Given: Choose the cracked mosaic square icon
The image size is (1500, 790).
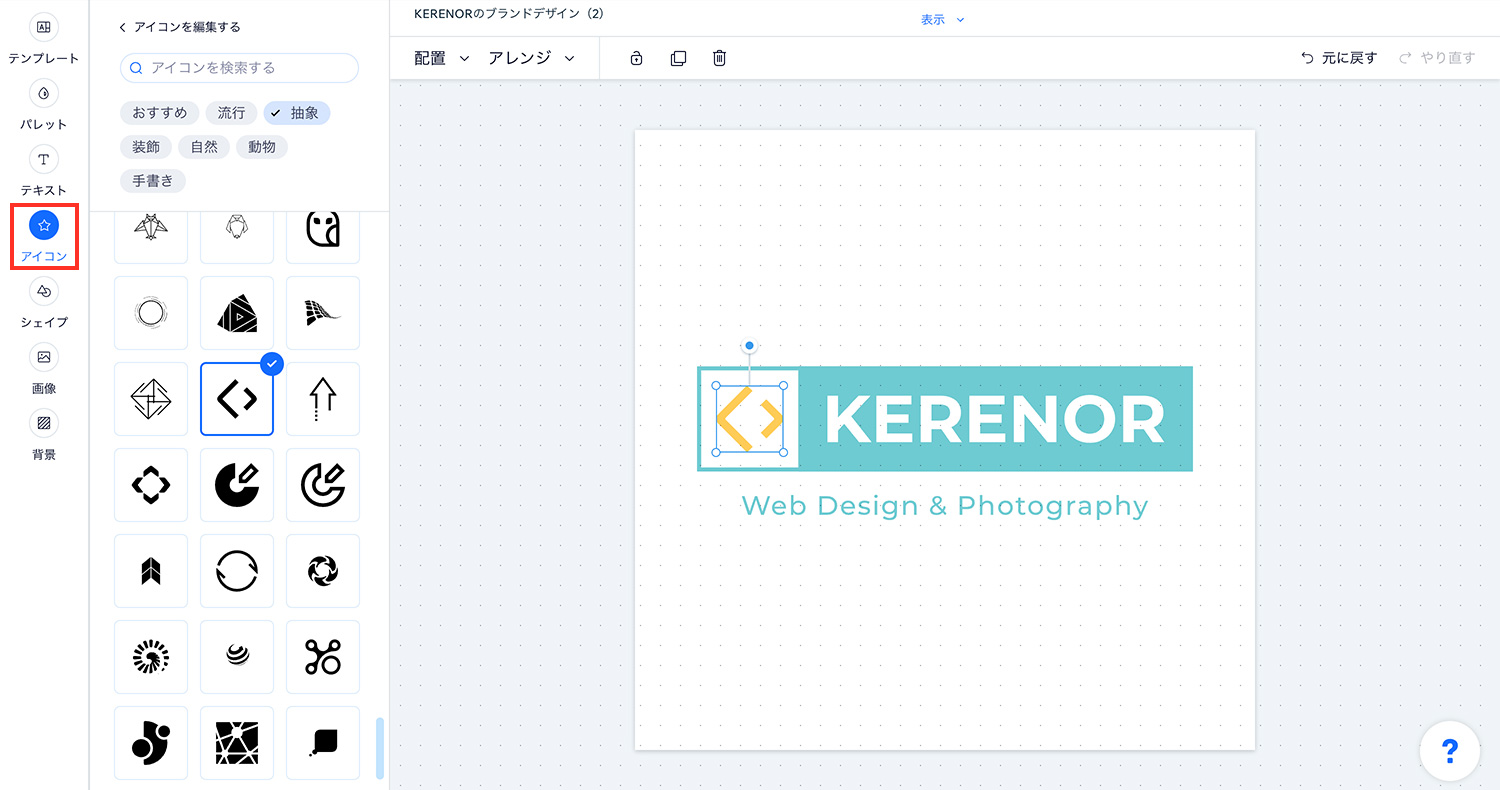Looking at the screenshot, I should point(237,743).
